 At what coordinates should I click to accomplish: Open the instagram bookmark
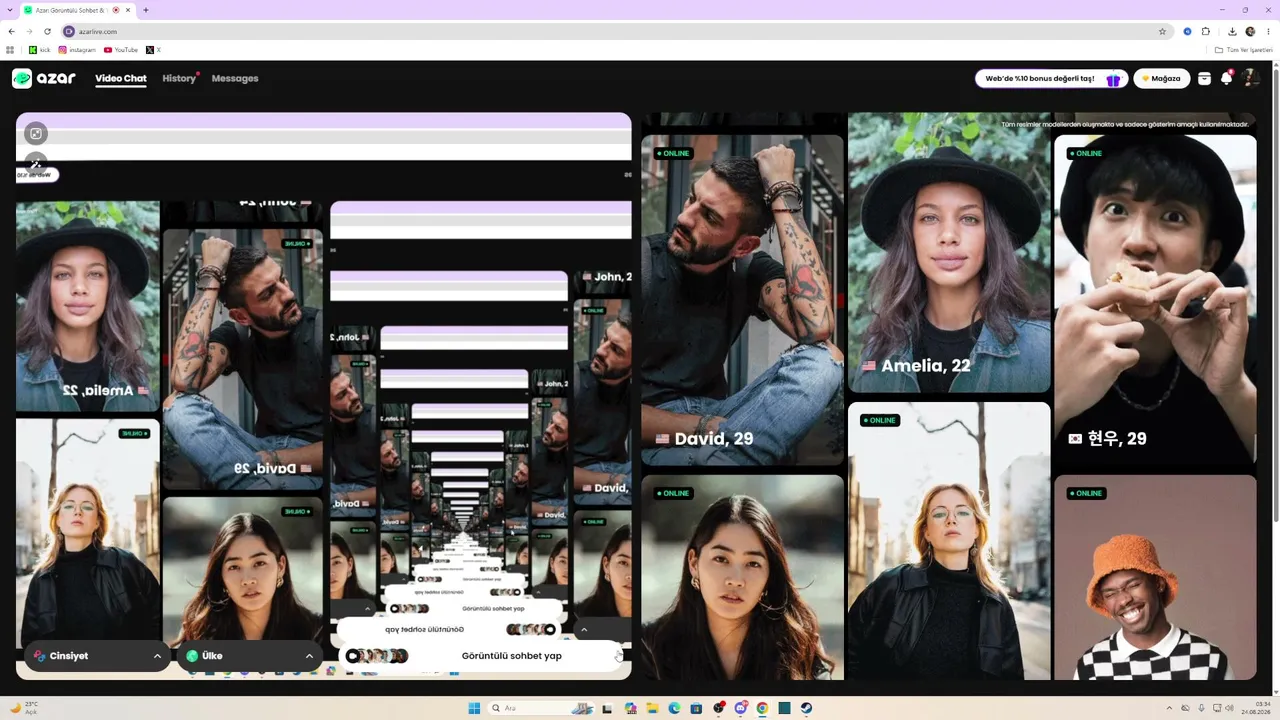(x=77, y=49)
